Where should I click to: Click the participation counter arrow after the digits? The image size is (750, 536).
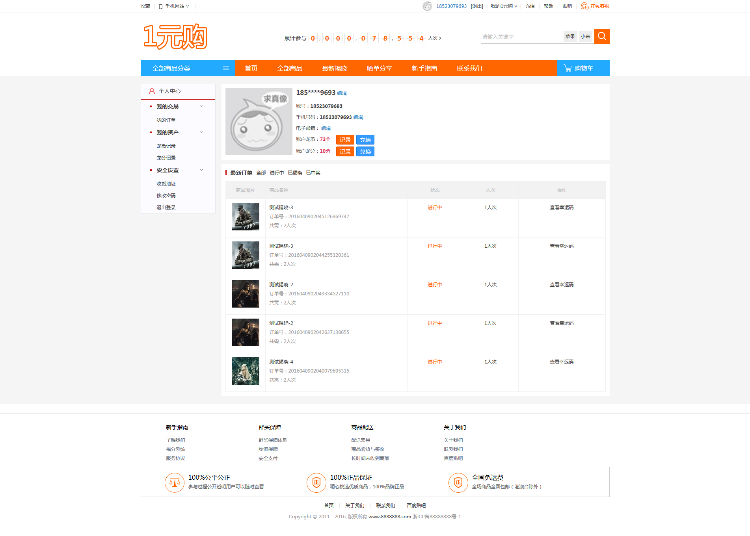point(440,38)
